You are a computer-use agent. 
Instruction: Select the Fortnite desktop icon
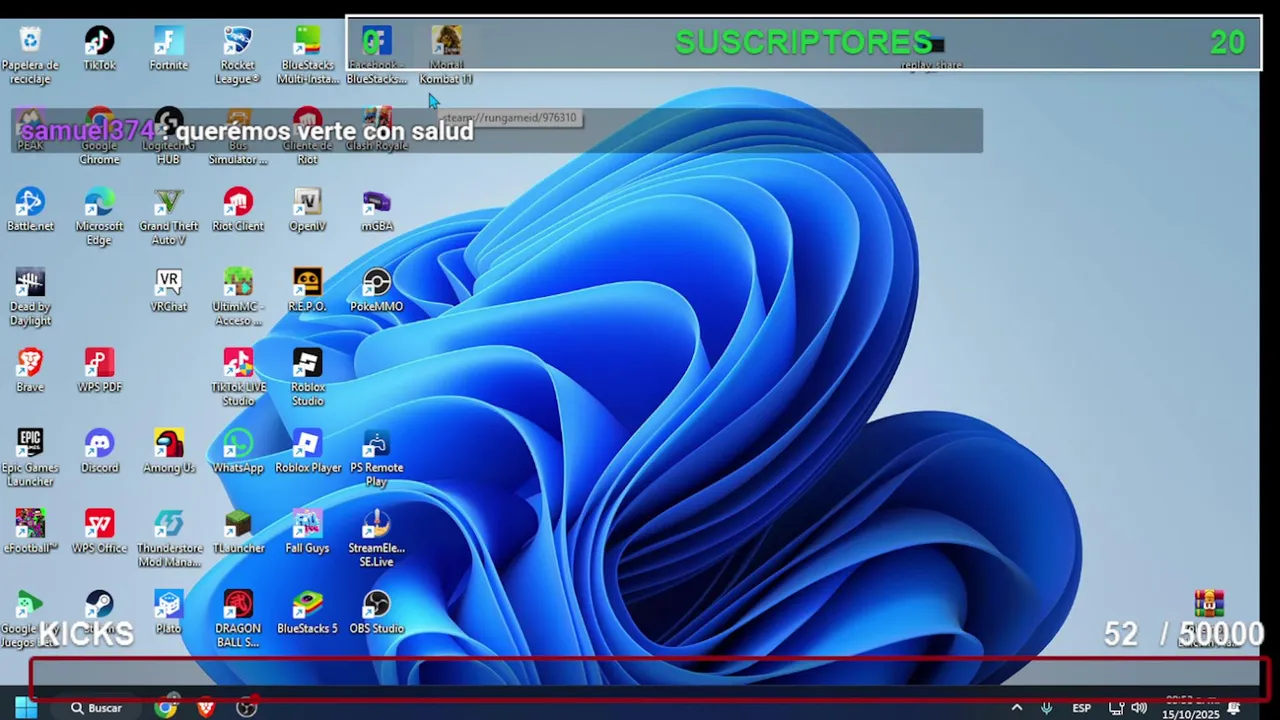(168, 49)
